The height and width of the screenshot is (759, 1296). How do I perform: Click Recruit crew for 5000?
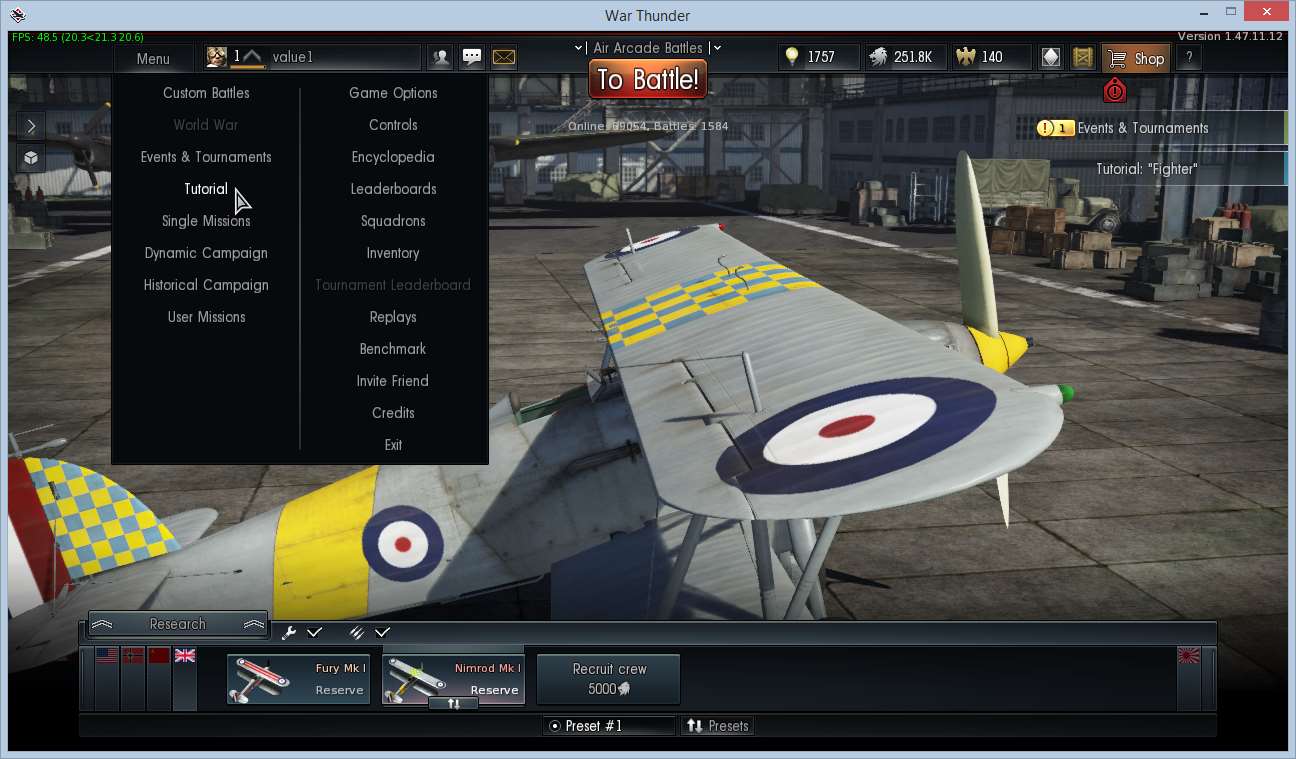tap(609, 679)
